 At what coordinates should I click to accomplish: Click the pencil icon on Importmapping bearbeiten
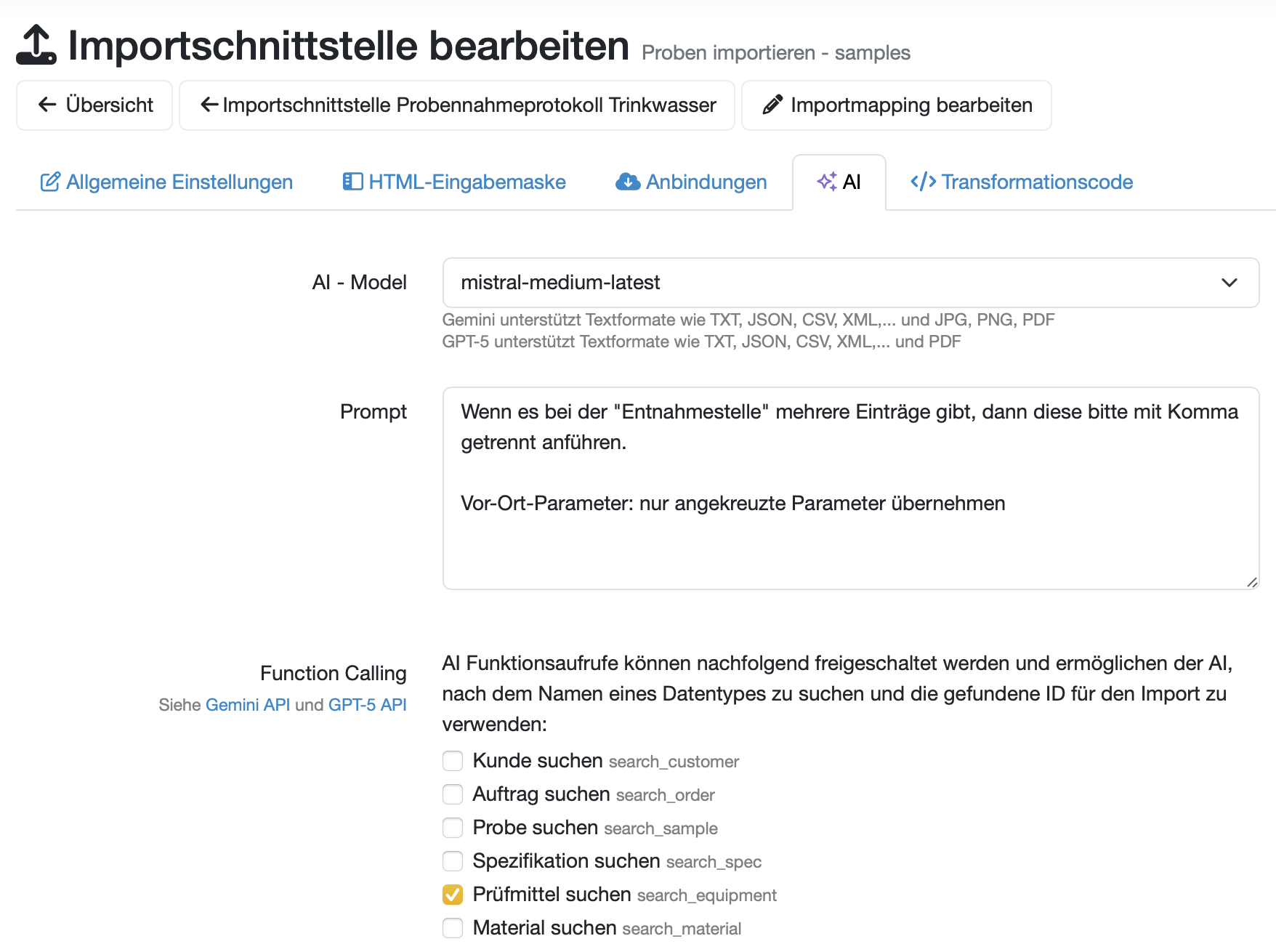(772, 105)
